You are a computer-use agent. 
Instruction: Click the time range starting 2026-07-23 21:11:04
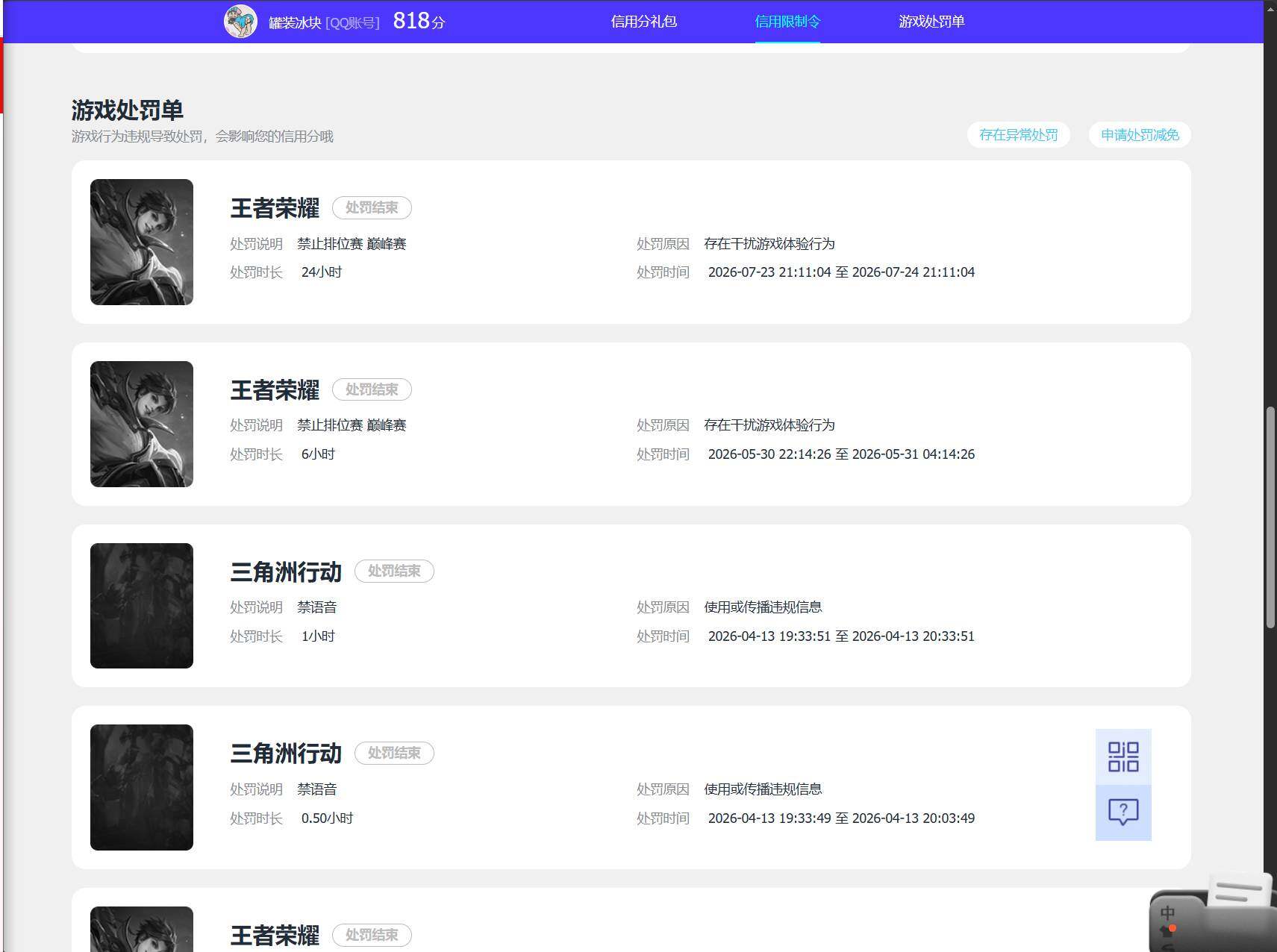841,272
